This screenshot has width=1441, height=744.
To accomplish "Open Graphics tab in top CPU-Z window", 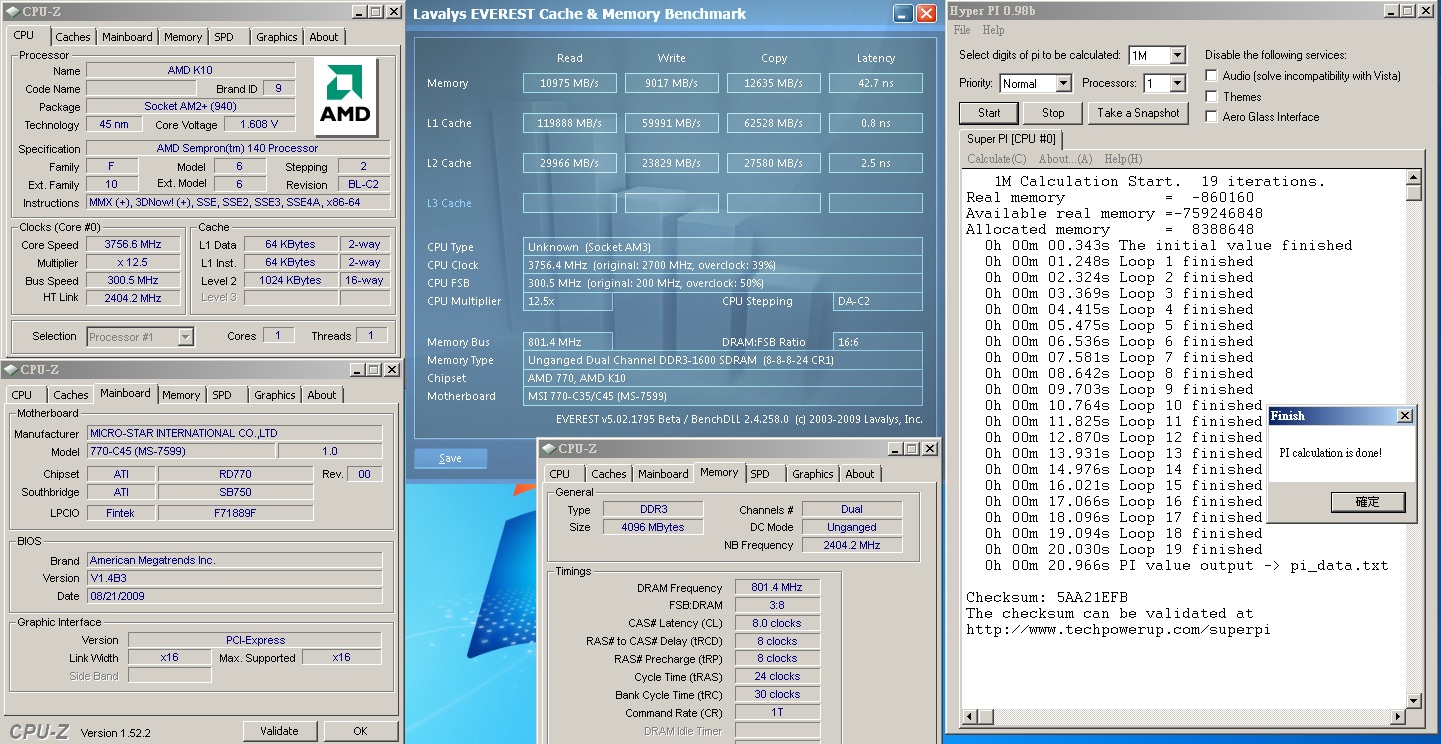I will tap(277, 37).
